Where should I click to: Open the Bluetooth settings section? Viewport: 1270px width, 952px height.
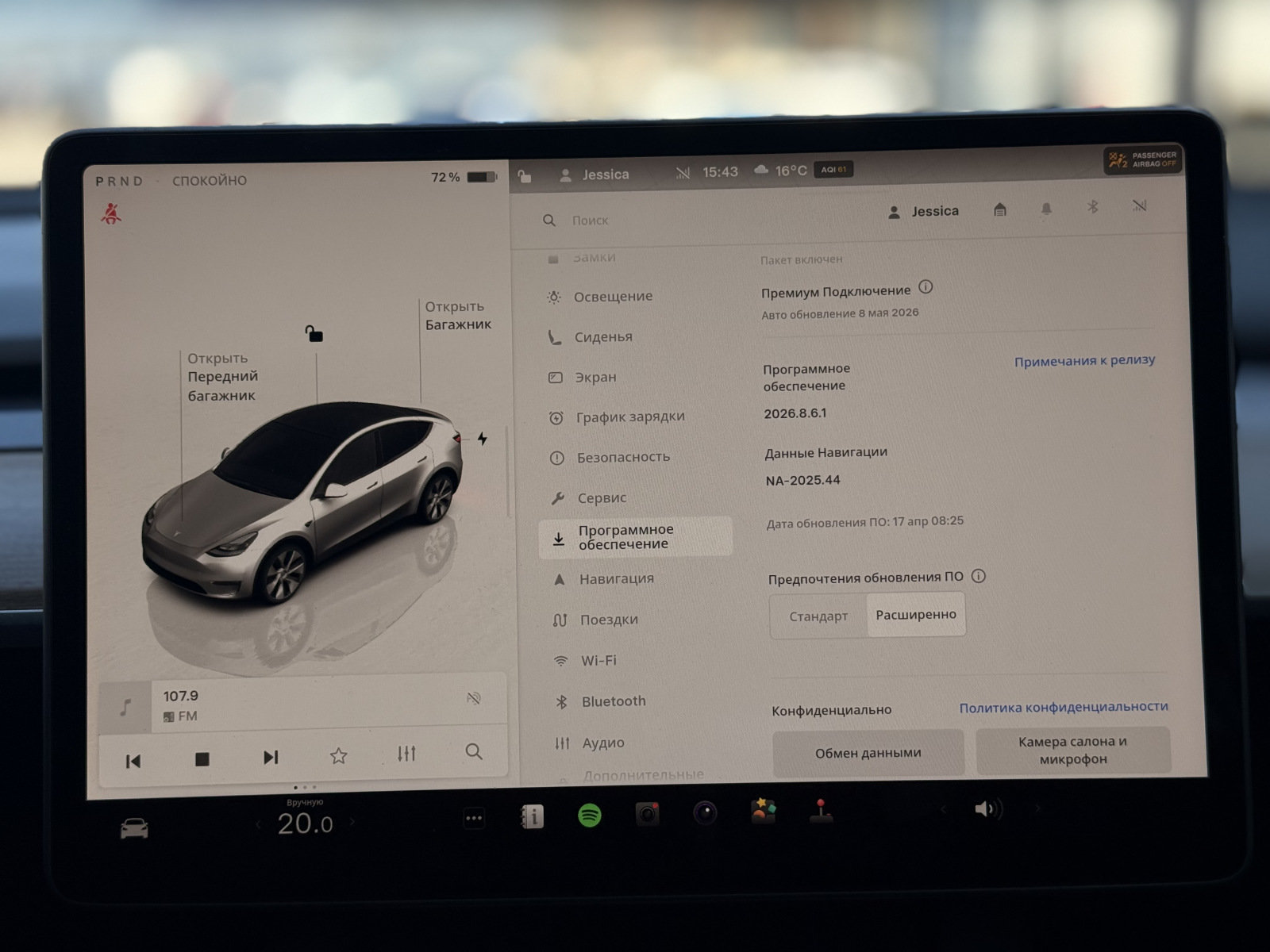tap(613, 701)
